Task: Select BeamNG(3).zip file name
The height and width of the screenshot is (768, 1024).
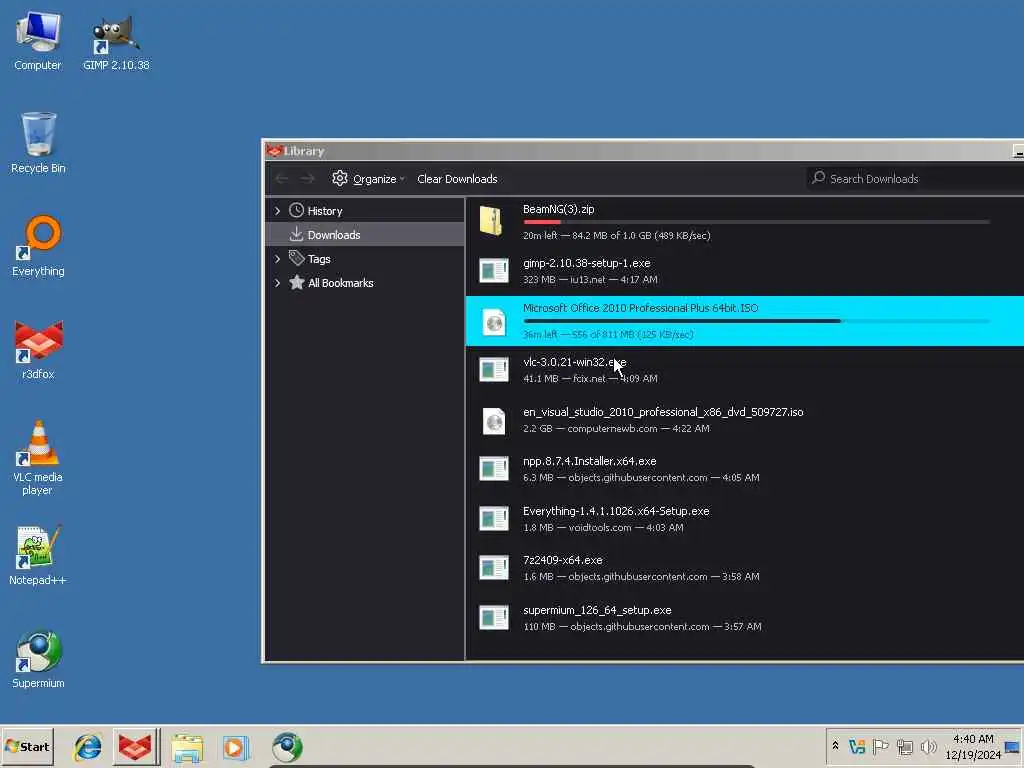Action: coord(558,209)
